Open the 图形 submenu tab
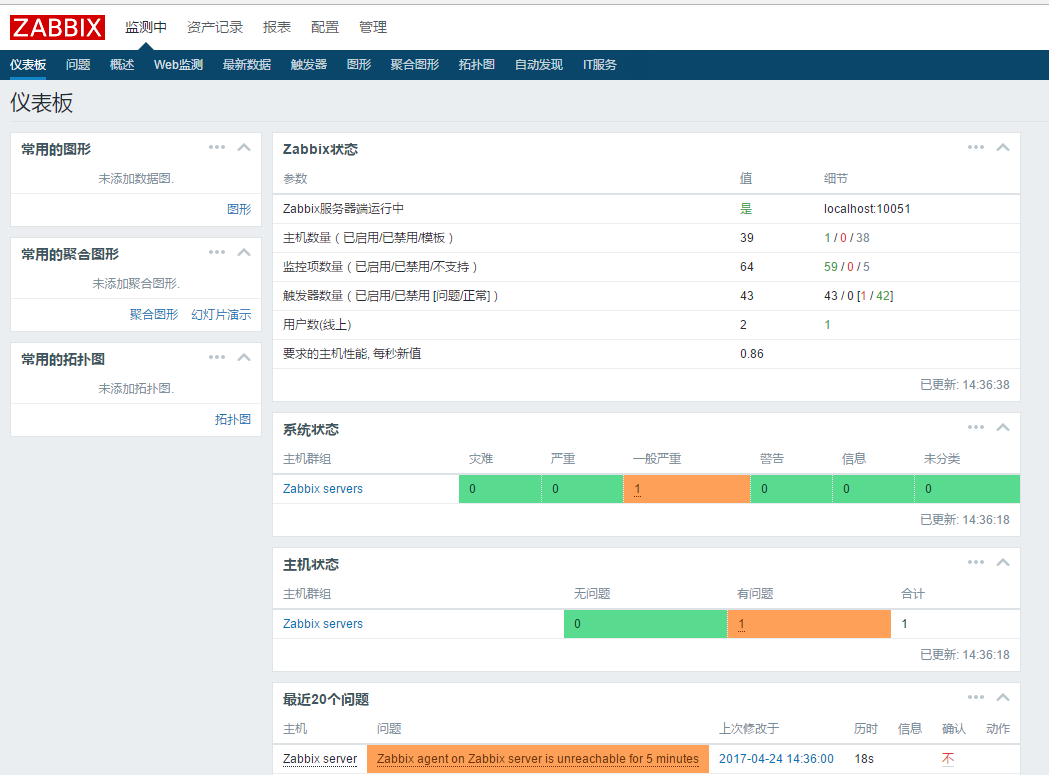Screen dimensions: 1049x775 (x=359, y=65)
